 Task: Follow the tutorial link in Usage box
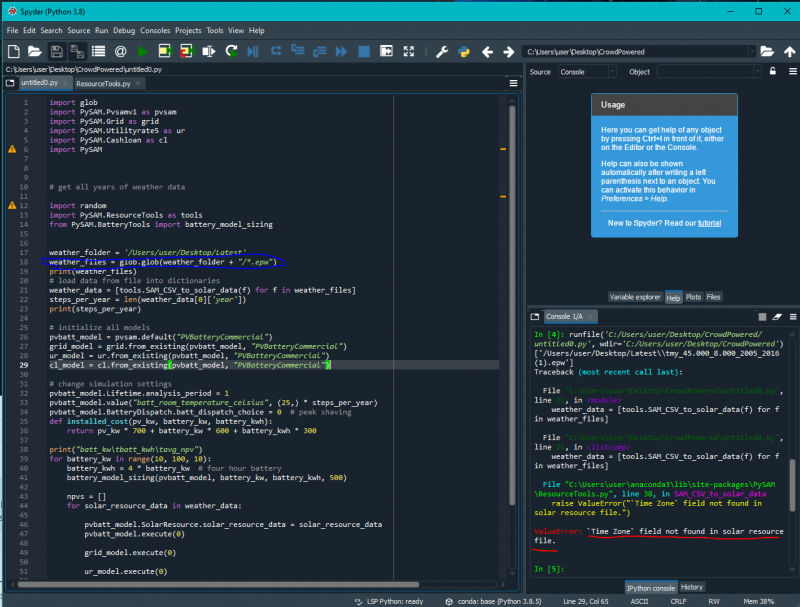click(709, 222)
